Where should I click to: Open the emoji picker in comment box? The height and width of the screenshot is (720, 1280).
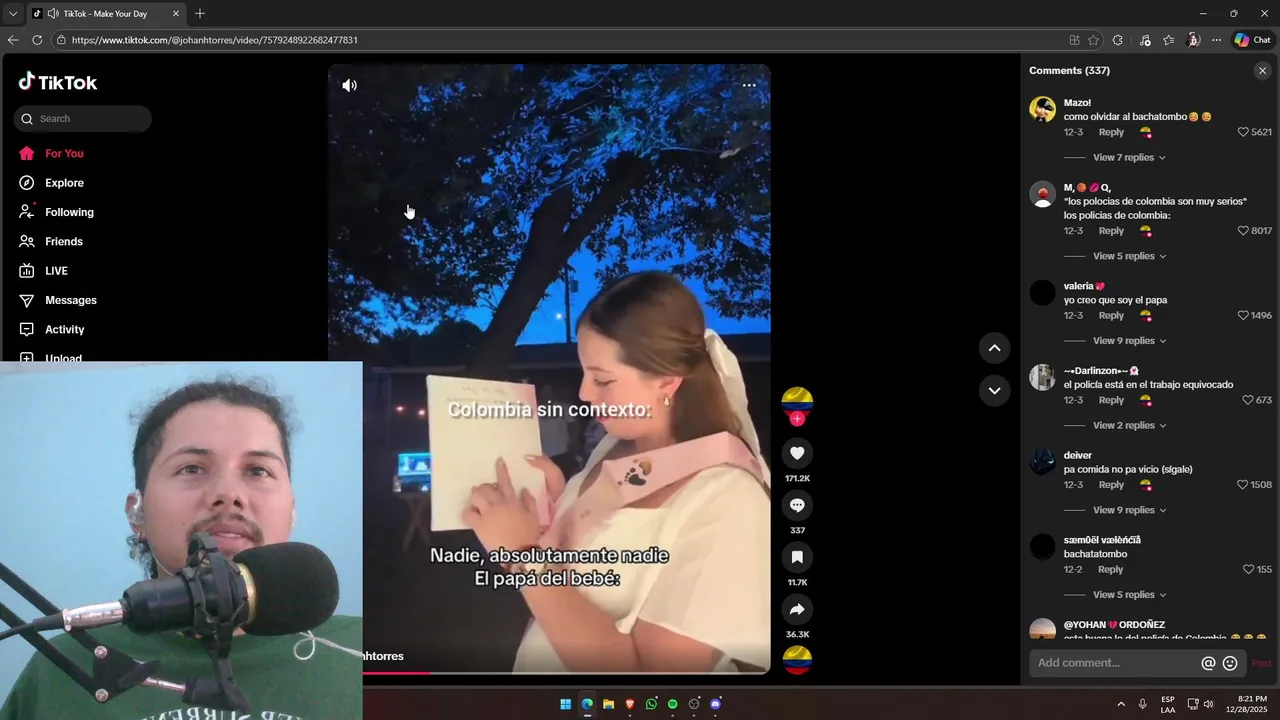tap(1230, 663)
